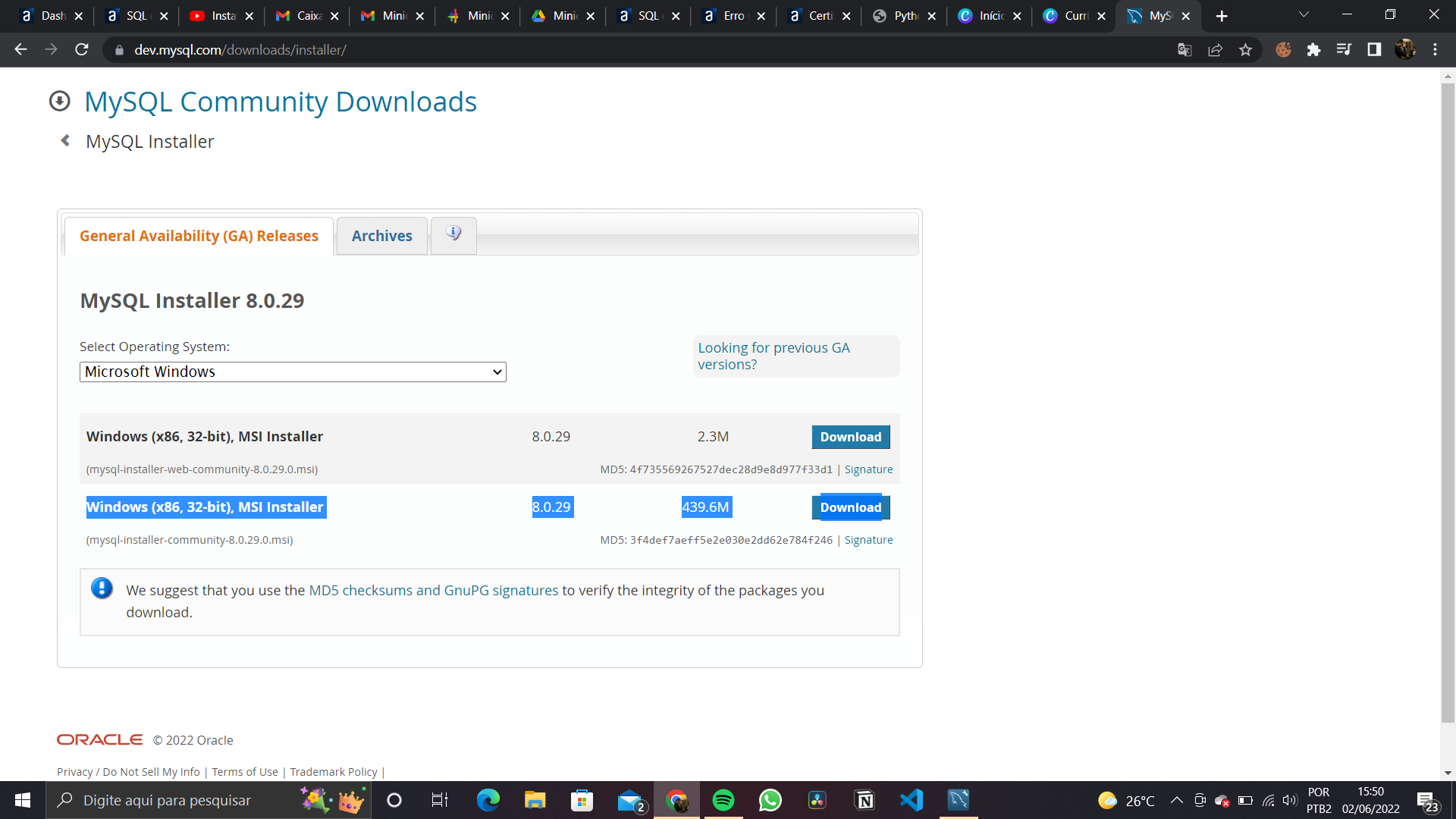Open Wi-Fi network settings in tray
The image size is (1456, 819).
pyautogui.click(x=1268, y=800)
